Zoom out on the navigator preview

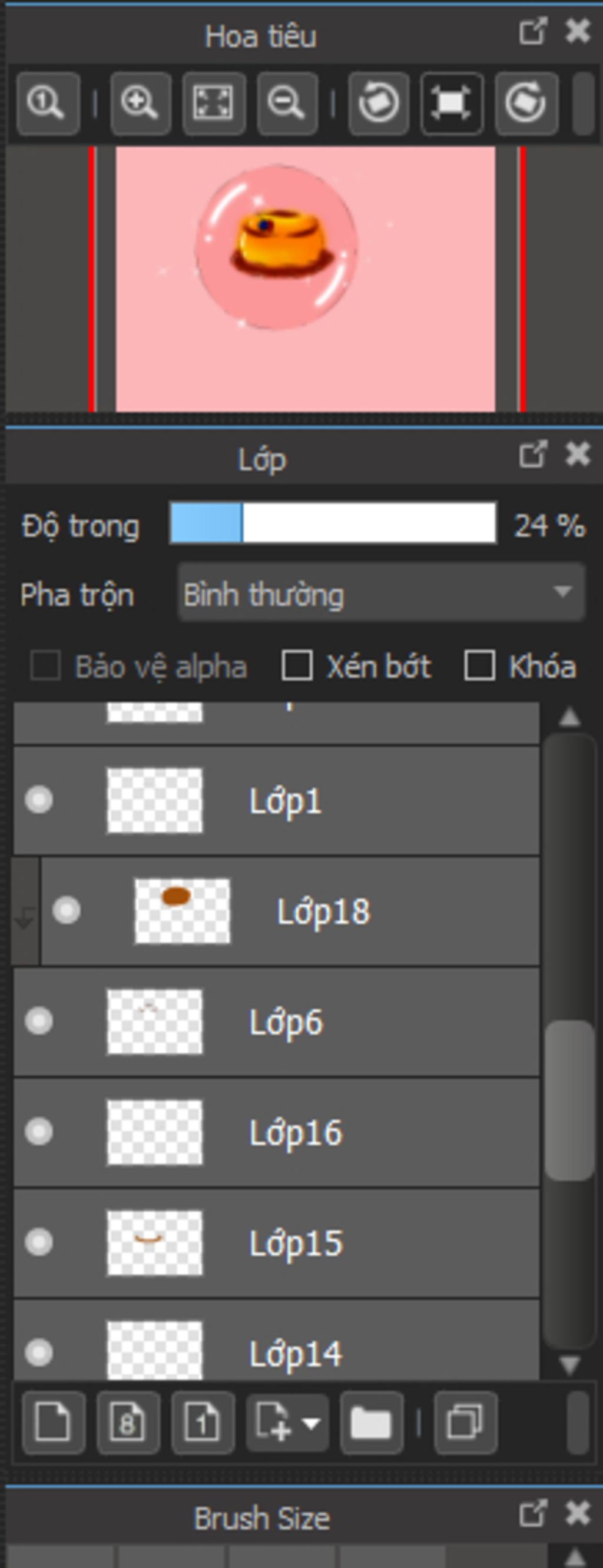click(287, 104)
